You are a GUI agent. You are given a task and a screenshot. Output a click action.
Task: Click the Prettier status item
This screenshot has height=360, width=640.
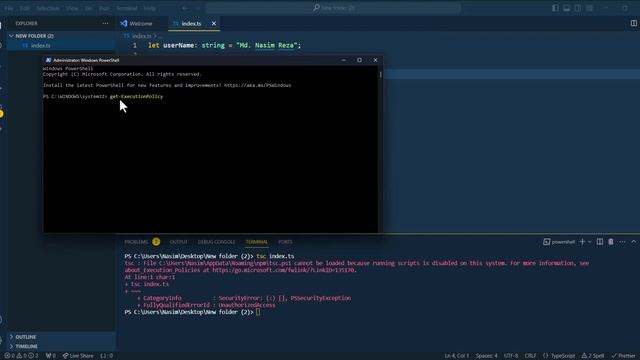click(x=623, y=356)
